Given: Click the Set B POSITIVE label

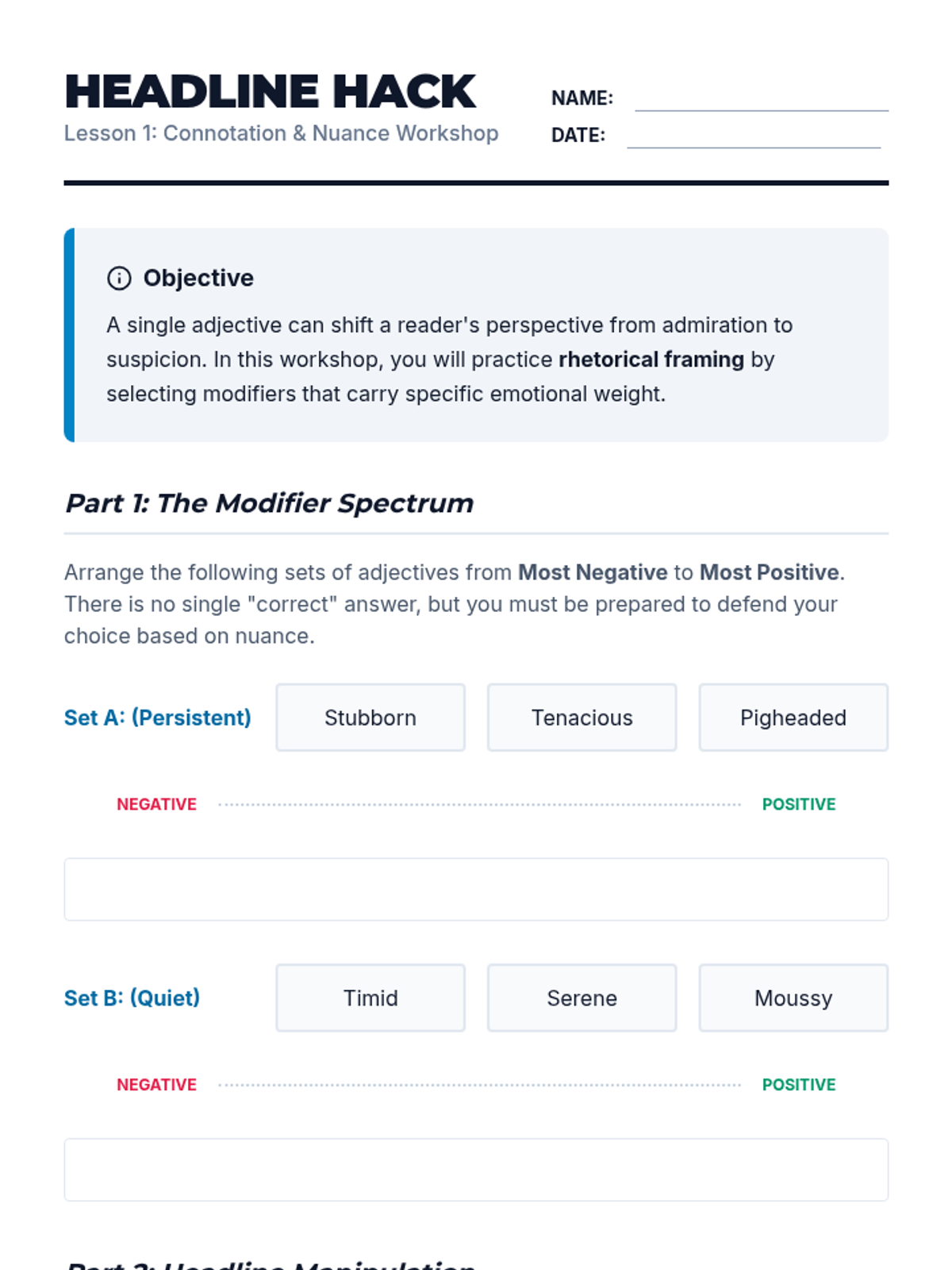Looking at the screenshot, I should tap(799, 1084).
